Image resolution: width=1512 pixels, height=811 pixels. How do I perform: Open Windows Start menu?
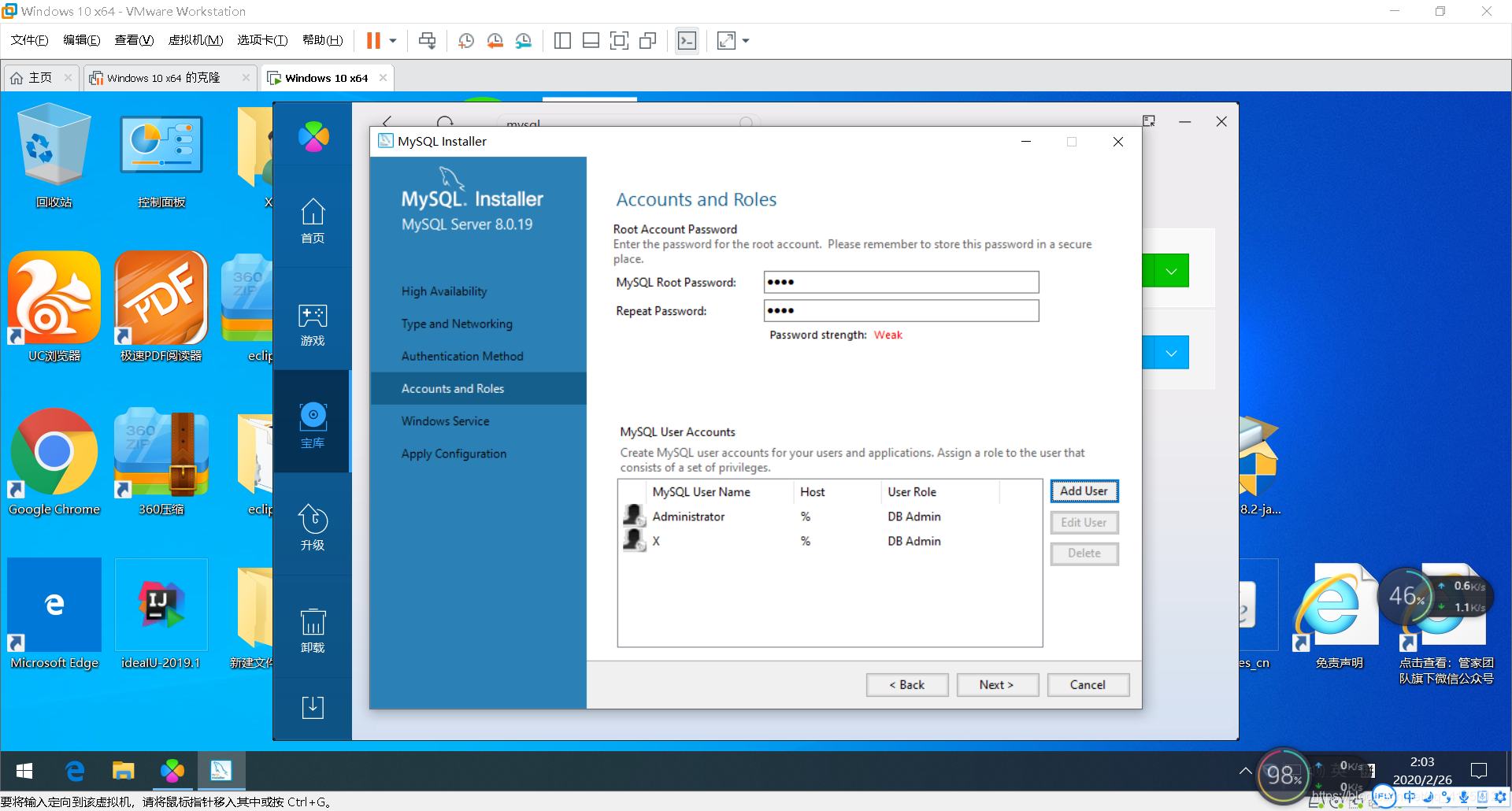[x=24, y=771]
